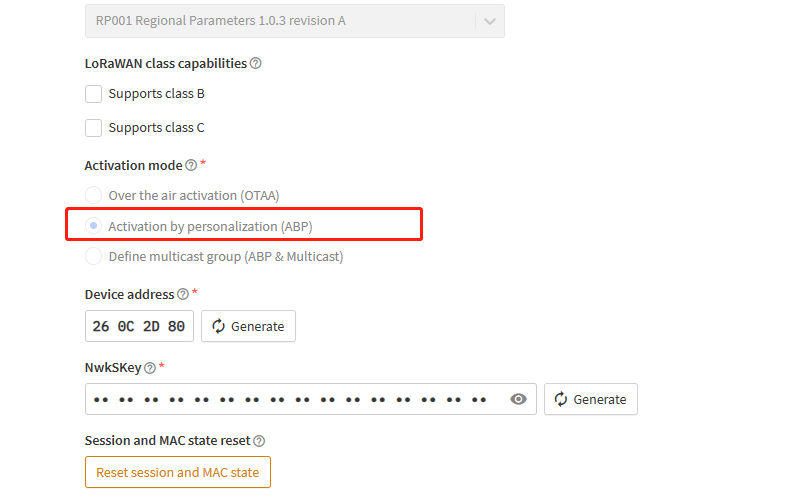Generate a new NwkSKey

(x=591, y=399)
